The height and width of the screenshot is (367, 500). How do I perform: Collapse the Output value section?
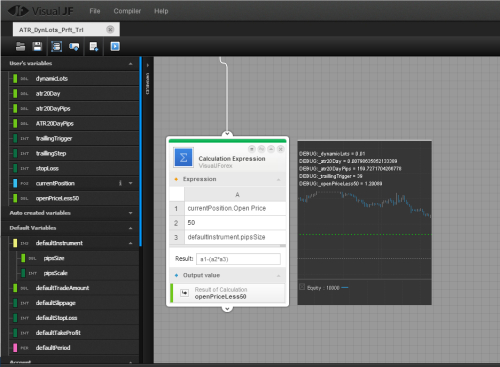pyautogui.click(x=279, y=276)
